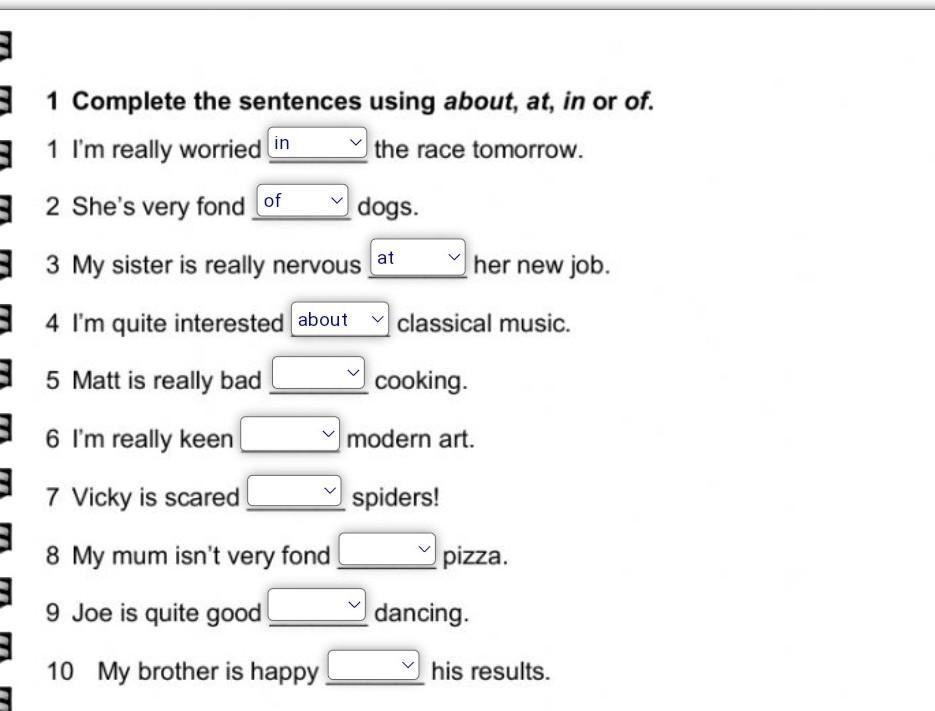
Task: Open the empty dropdown before 'cooking'
Action: (x=319, y=374)
